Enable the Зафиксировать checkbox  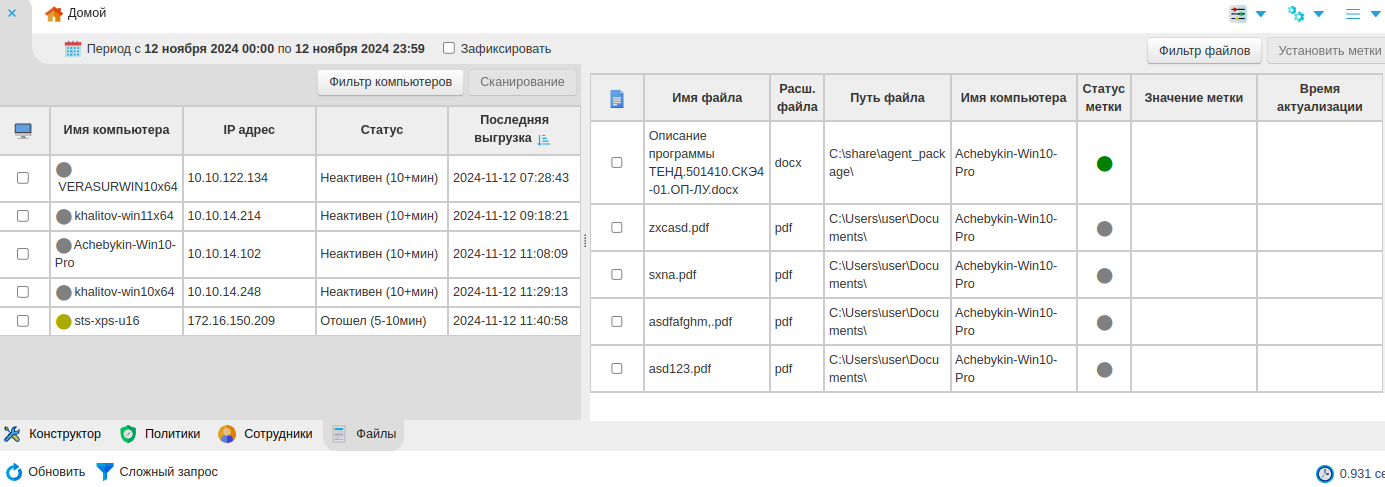[449, 48]
